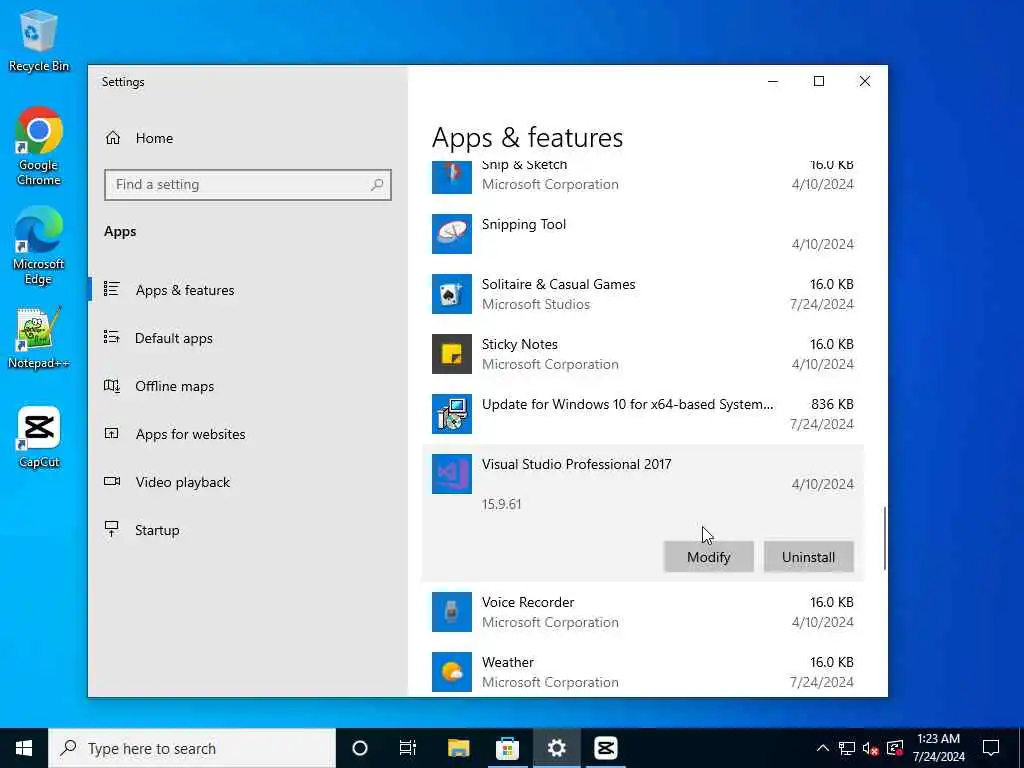Select the Sticky Notes app icon

pos(451,354)
